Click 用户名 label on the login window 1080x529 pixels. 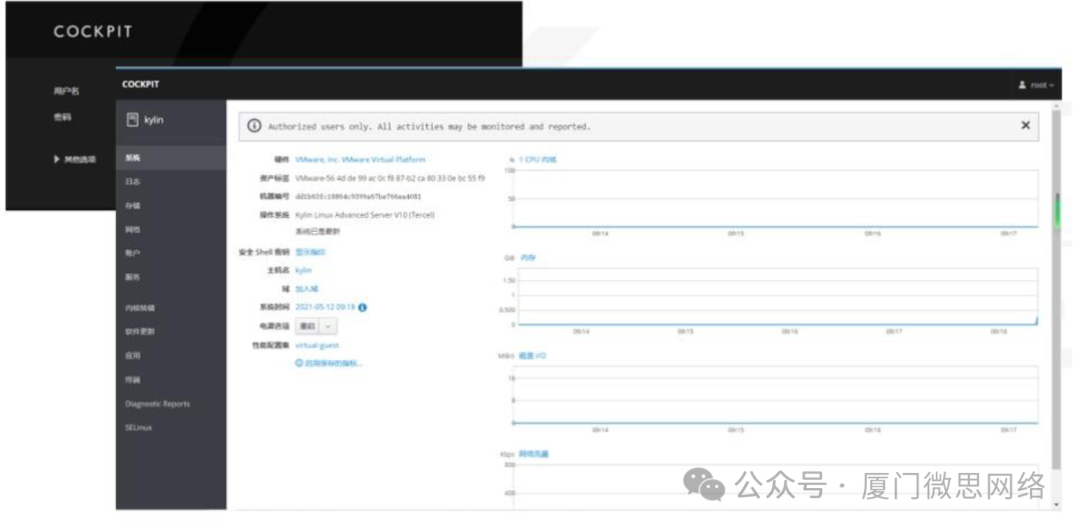[66, 91]
